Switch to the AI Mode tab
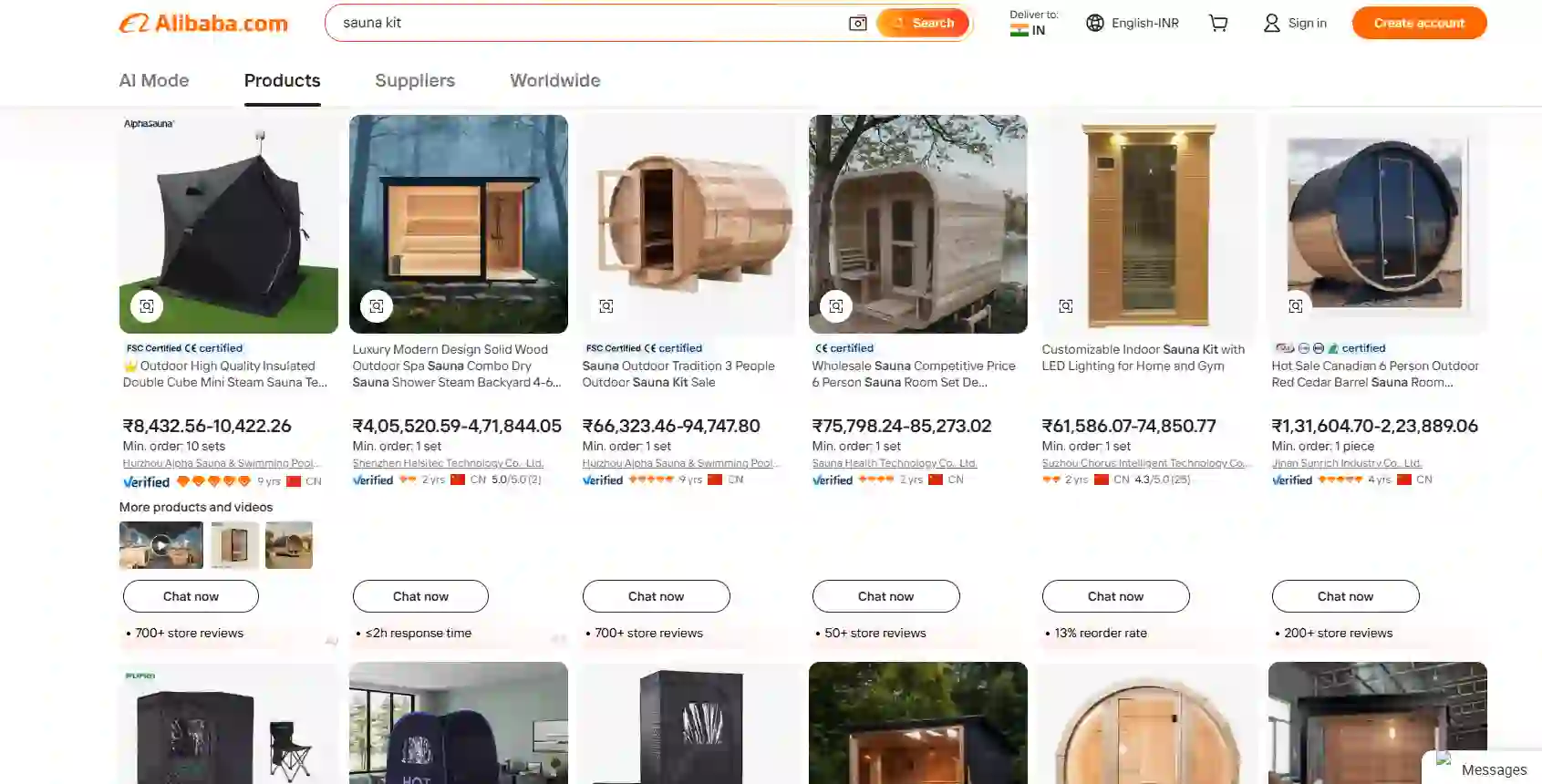The width and height of the screenshot is (1542, 784). pos(154,80)
